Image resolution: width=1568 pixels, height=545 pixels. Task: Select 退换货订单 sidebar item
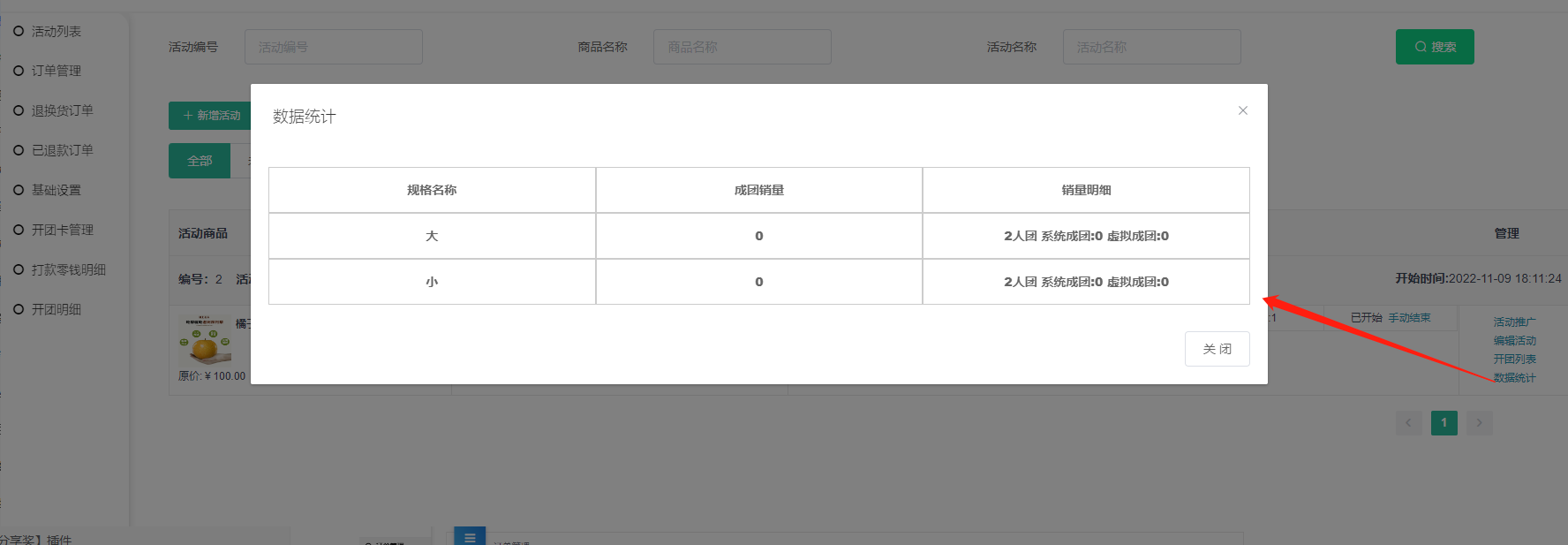point(62,110)
